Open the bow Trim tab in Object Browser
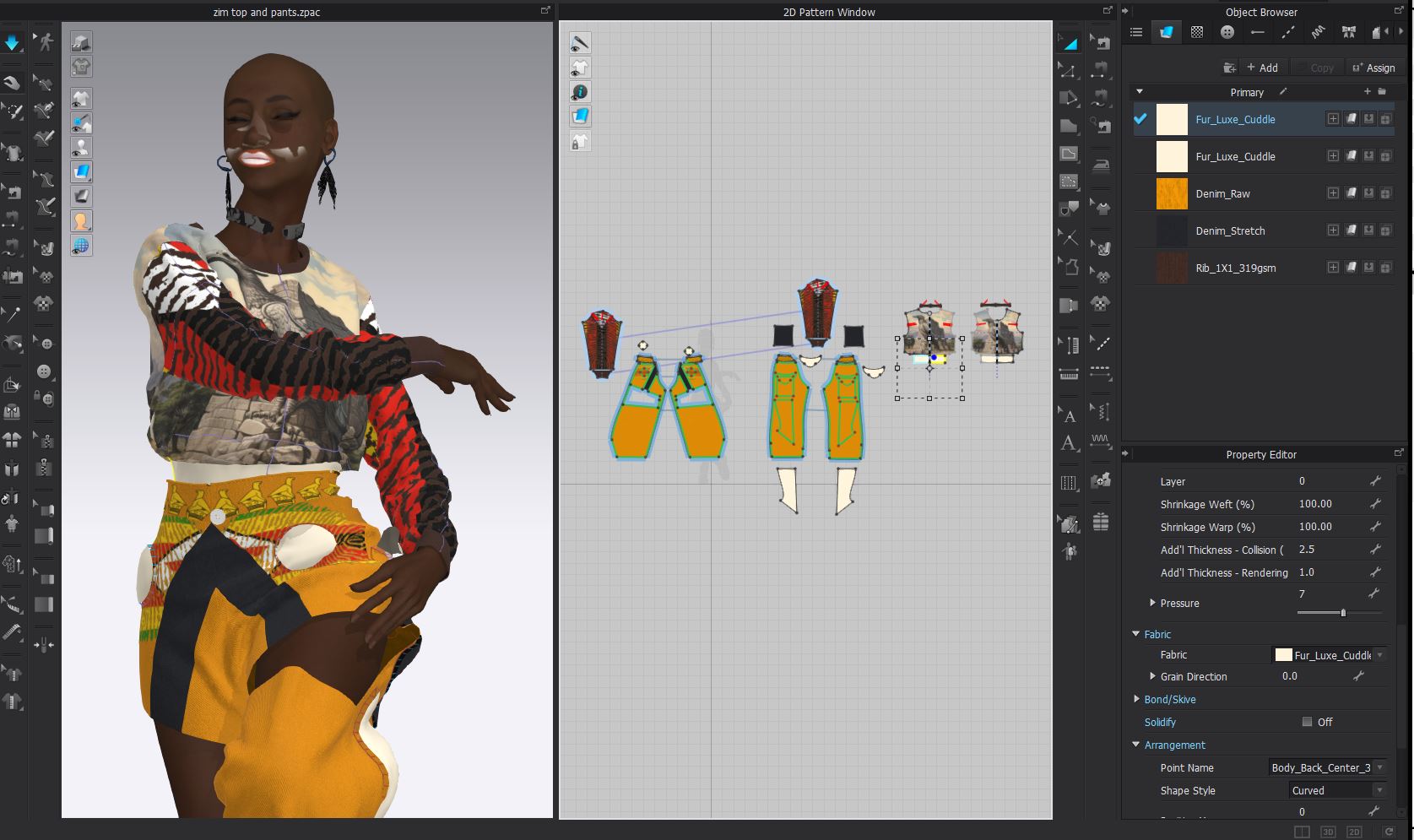The image size is (1414, 840). 1348,32
